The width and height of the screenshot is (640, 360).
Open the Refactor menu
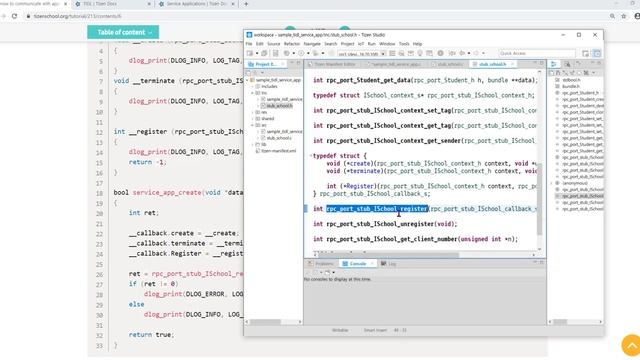[x=292, y=44]
